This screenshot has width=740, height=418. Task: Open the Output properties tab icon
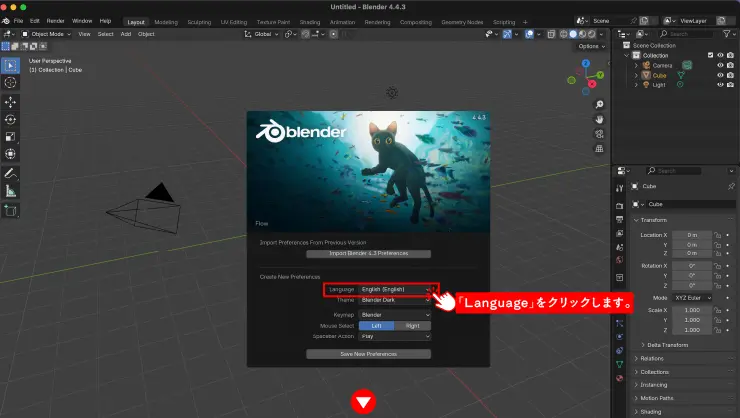pos(620,219)
